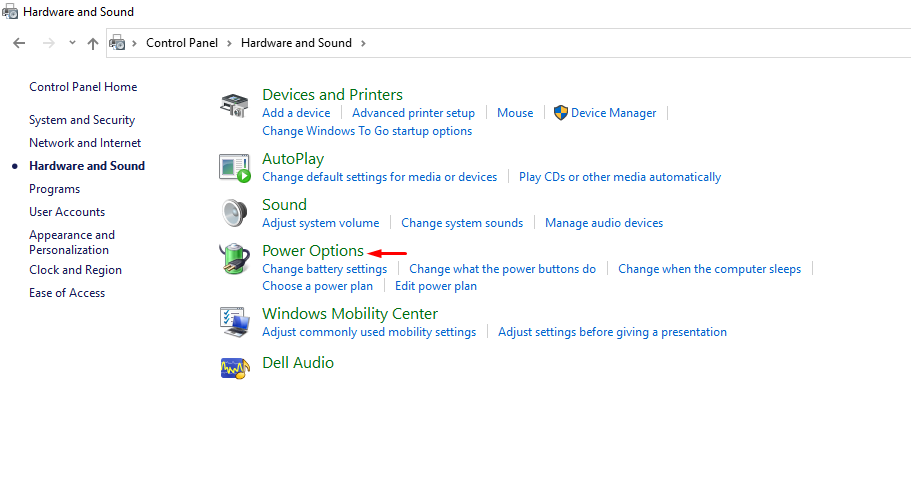Click Change when the computer sleeps
The width and height of the screenshot is (911, 491).
tap(709, 268)
